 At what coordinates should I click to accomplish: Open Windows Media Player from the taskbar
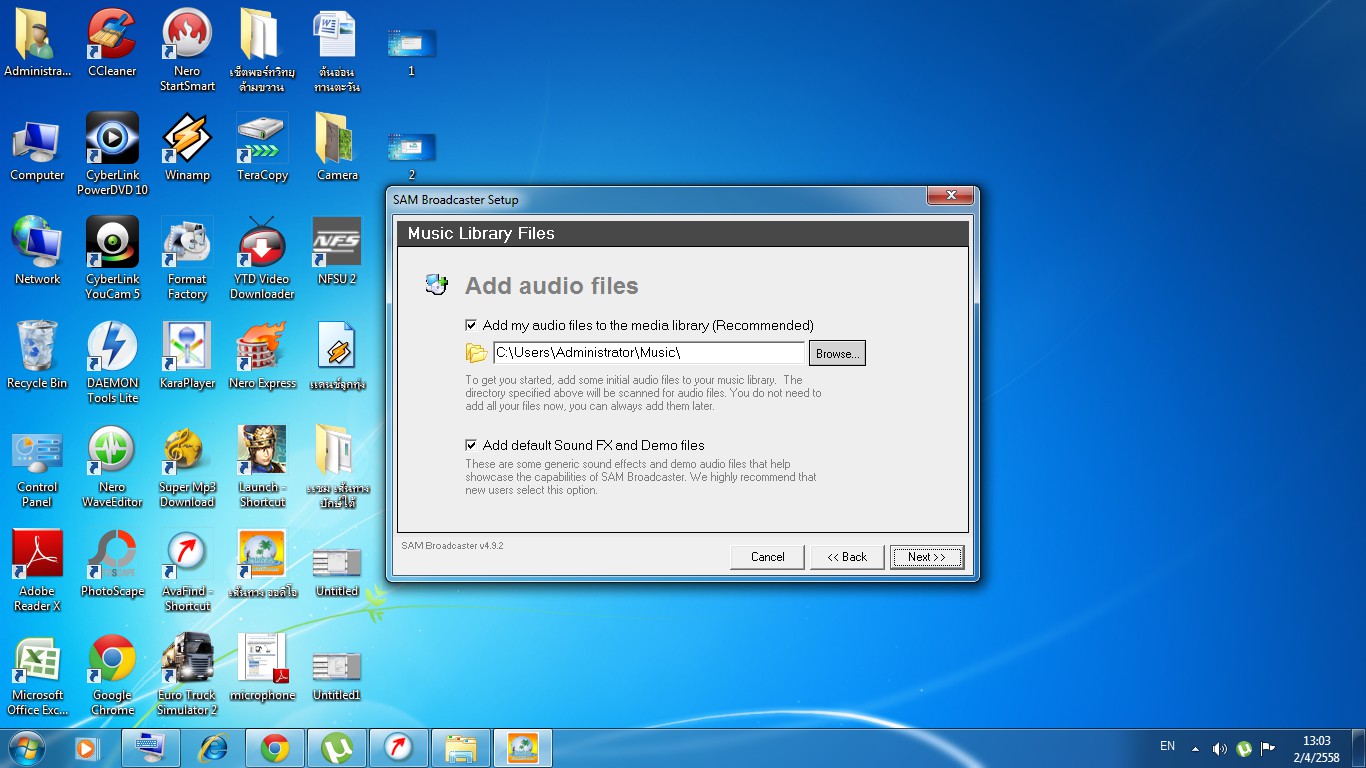click(x=87, y=748)
